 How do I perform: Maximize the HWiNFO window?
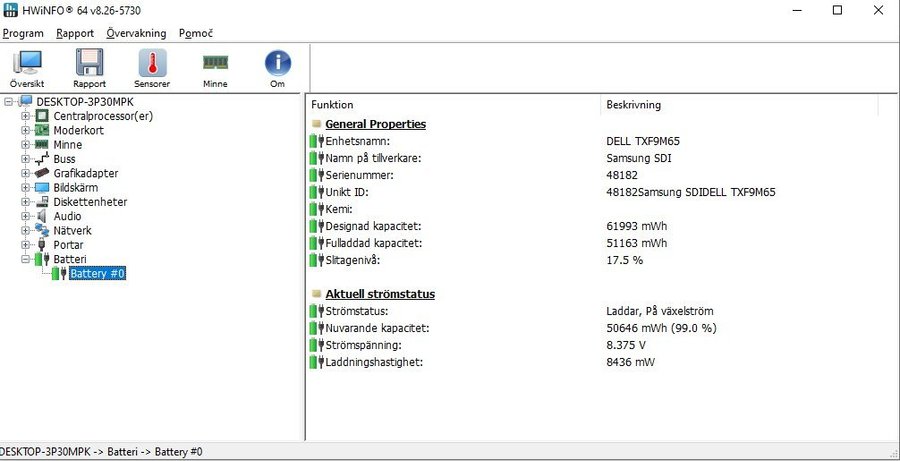(837, 10)
